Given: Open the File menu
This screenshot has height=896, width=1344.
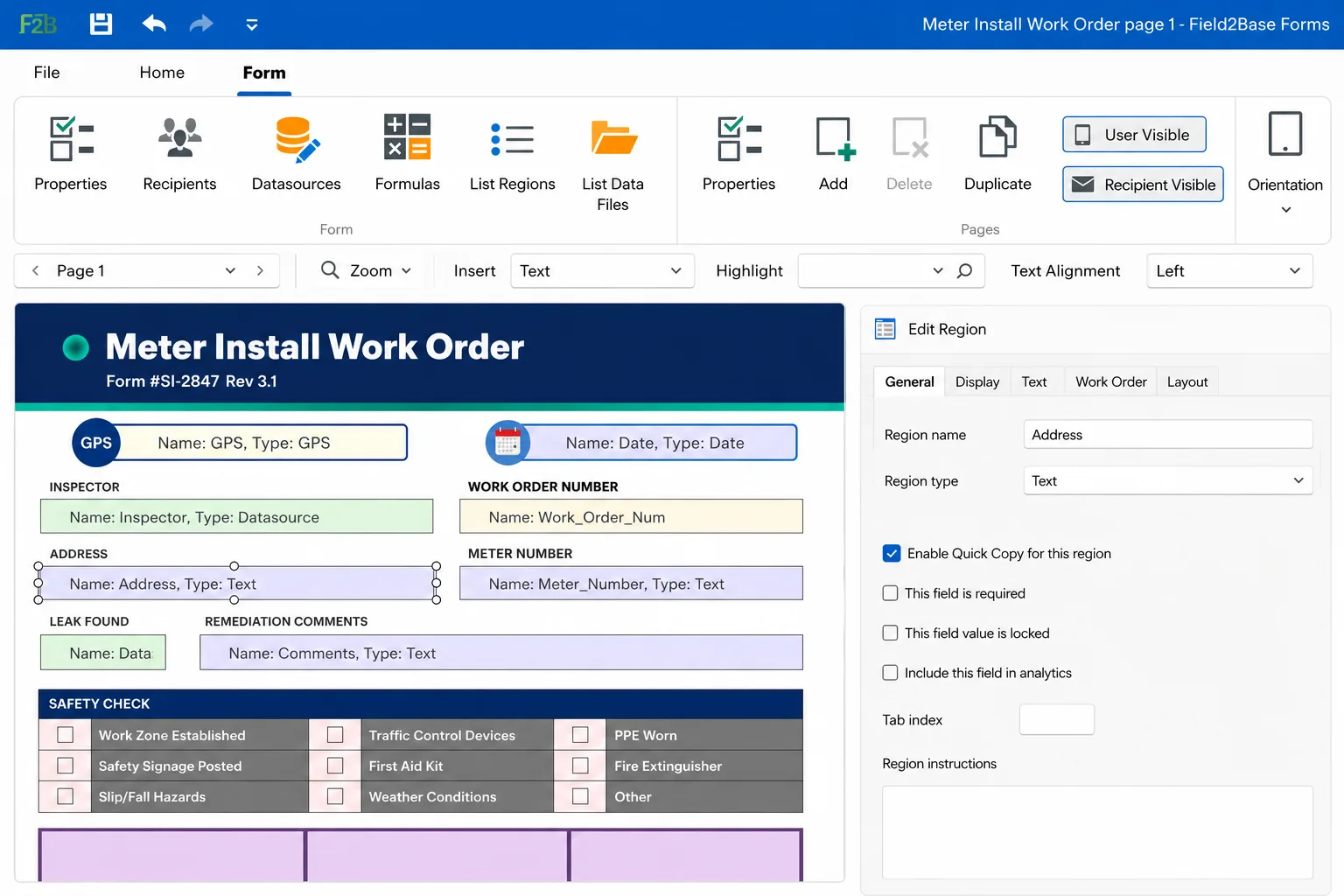Looking at the screenshot, I should [47, 73].
